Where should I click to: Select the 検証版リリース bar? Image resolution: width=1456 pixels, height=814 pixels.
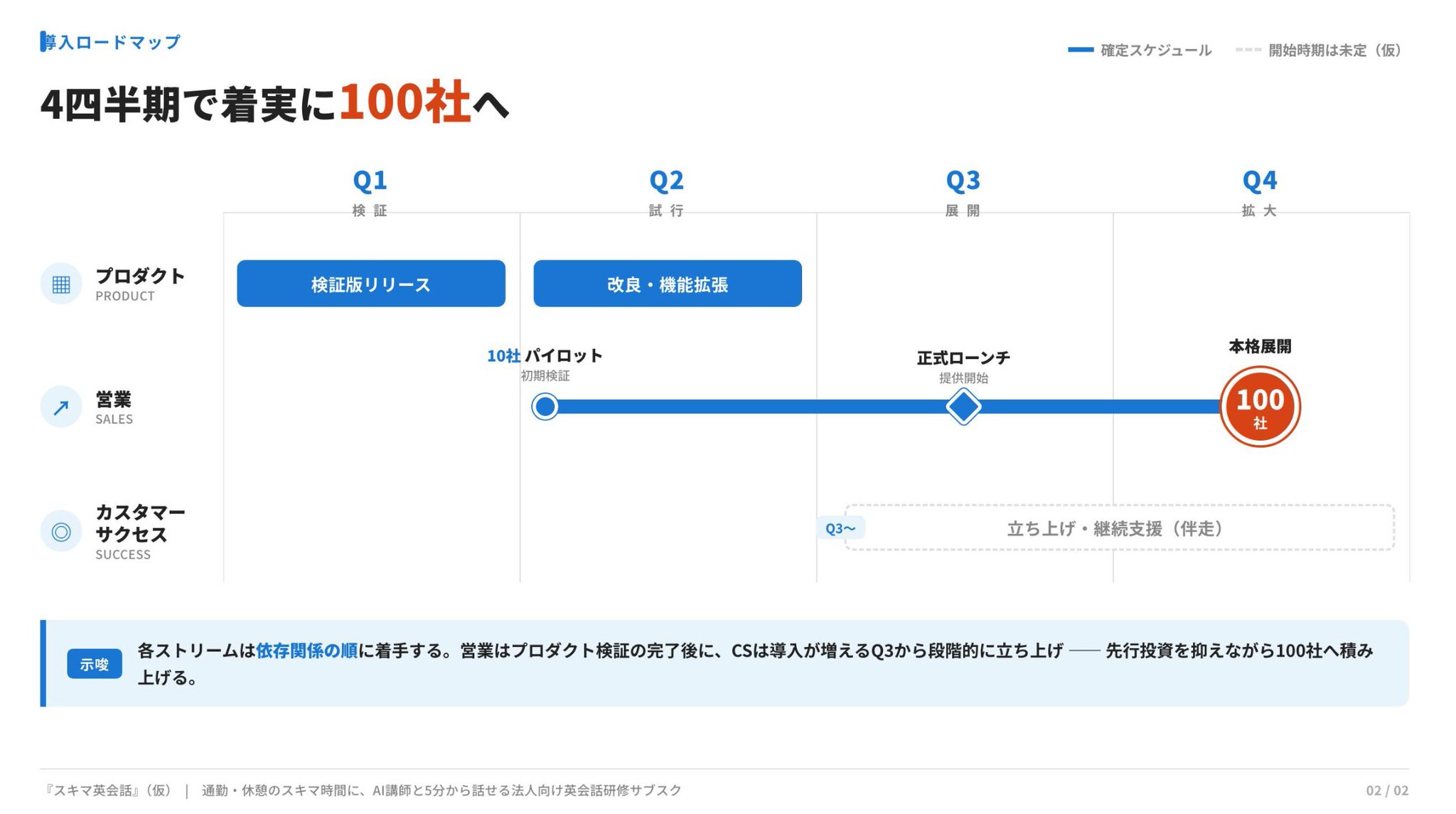pyautogui.click(x=371, y=284)
